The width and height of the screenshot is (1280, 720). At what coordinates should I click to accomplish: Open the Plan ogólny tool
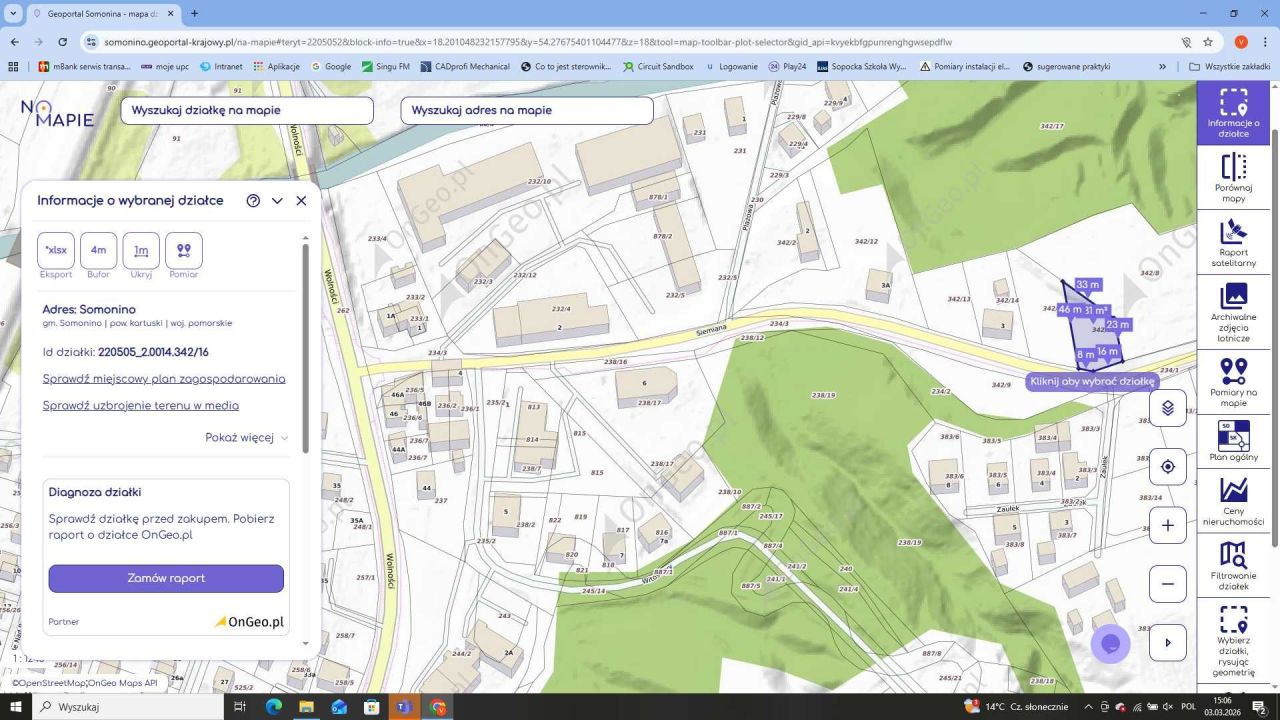coord(1233,440)
